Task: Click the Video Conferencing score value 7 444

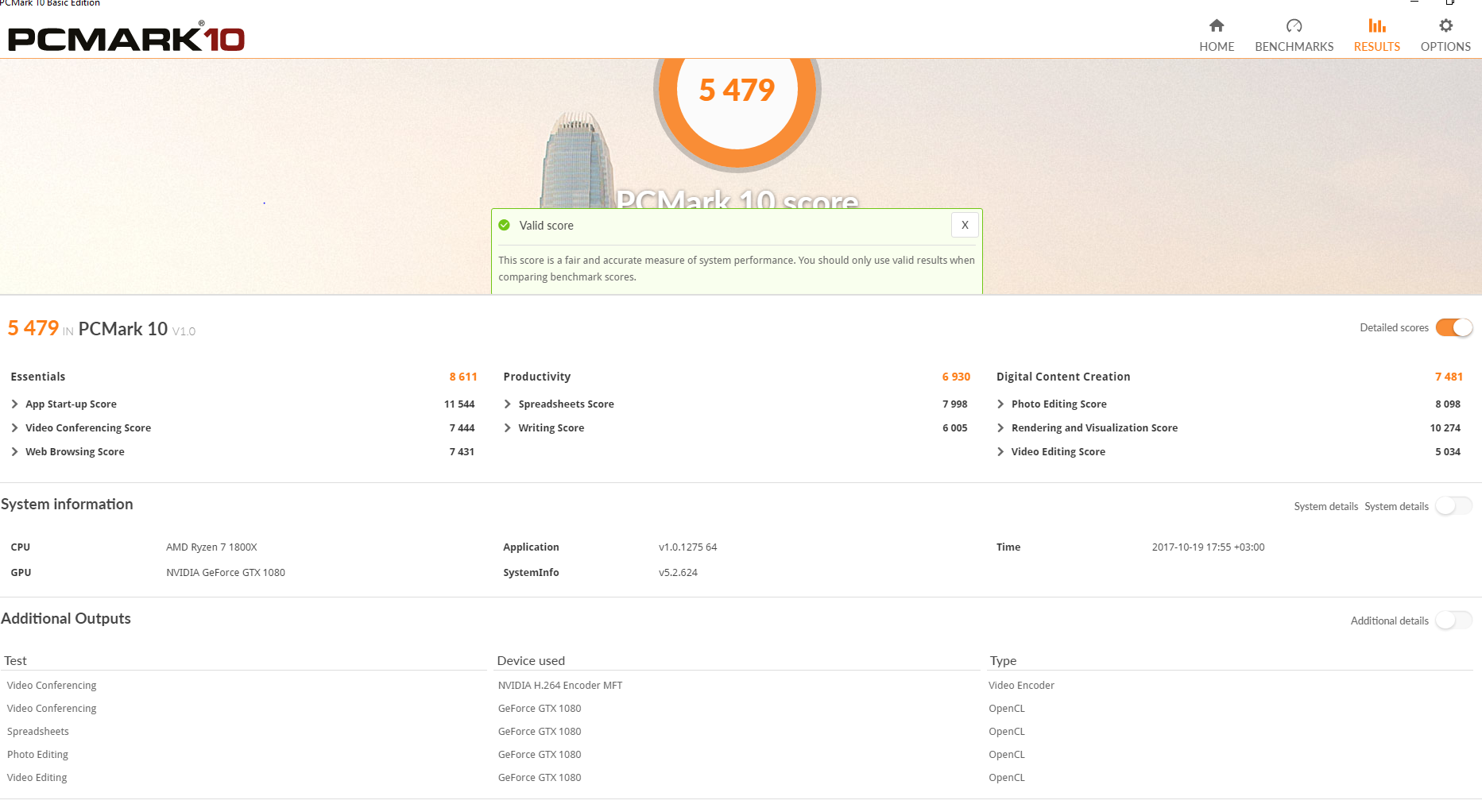Action: pyautogui.click(x=462, y=428)
